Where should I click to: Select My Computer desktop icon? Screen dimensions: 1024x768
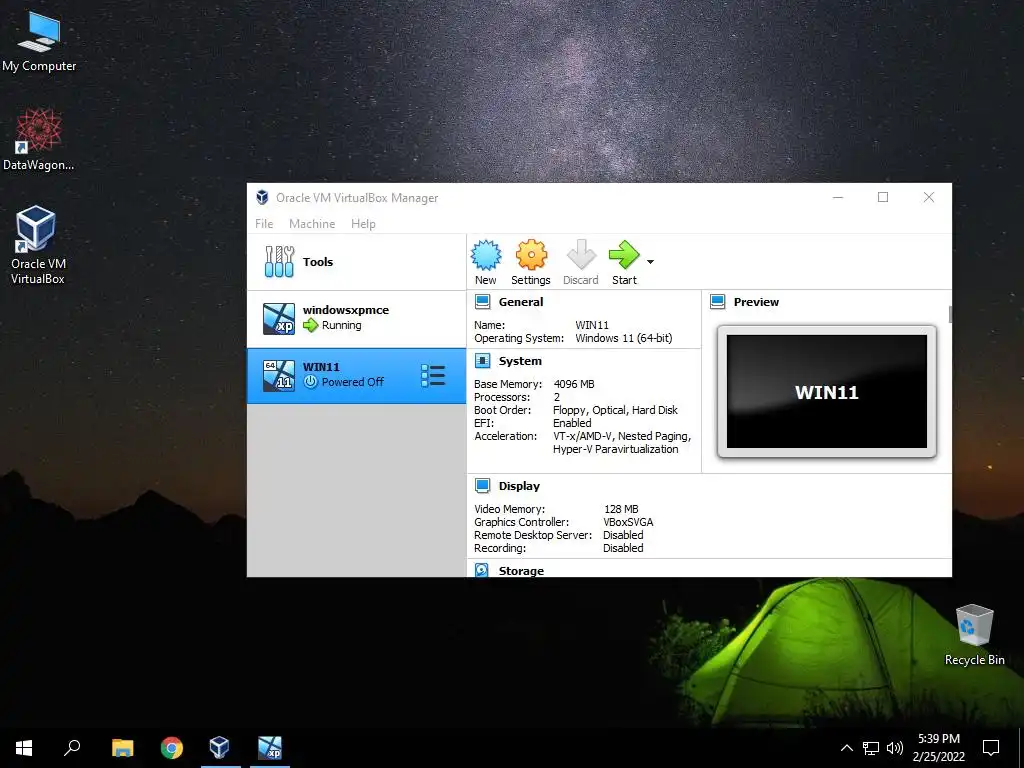[x=39, y=43]
